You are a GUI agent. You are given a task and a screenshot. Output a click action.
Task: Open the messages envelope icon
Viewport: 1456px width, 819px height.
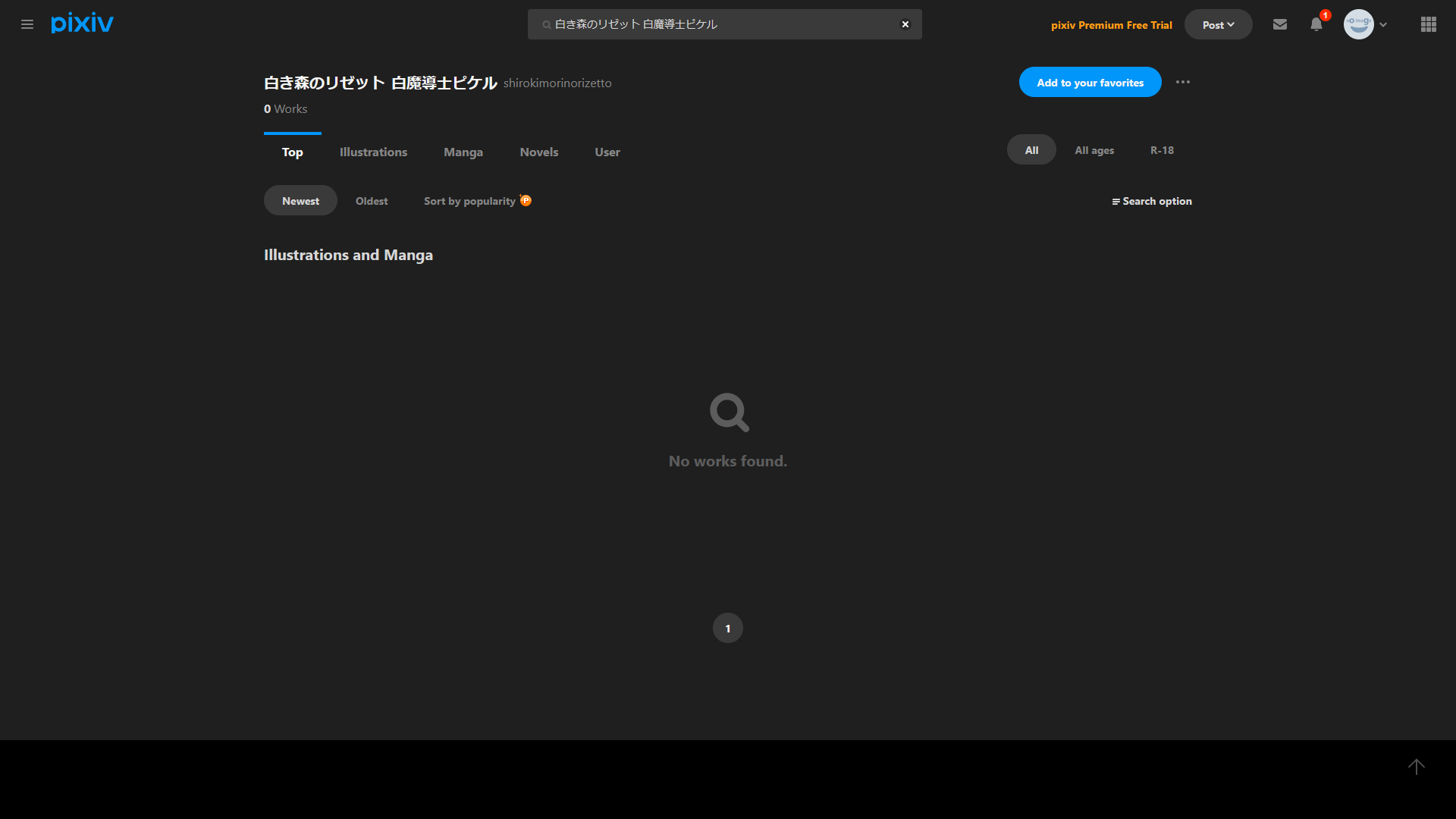[1280, 24]
